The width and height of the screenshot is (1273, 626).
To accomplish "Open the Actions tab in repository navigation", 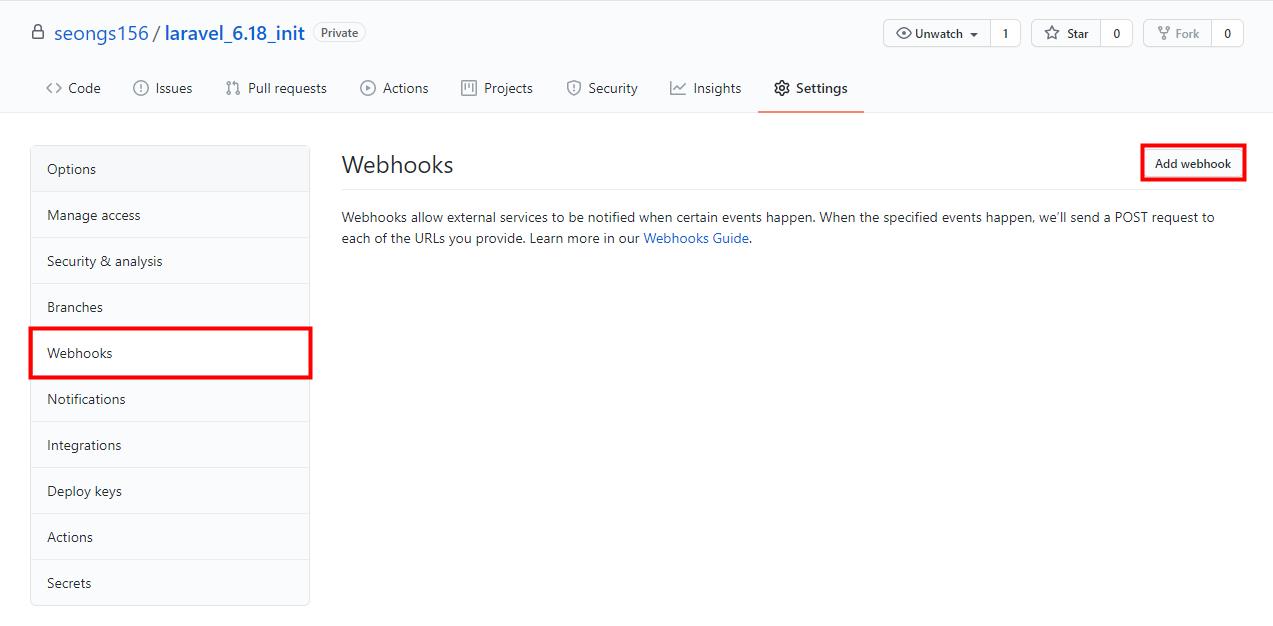I will tap(394, 88).
